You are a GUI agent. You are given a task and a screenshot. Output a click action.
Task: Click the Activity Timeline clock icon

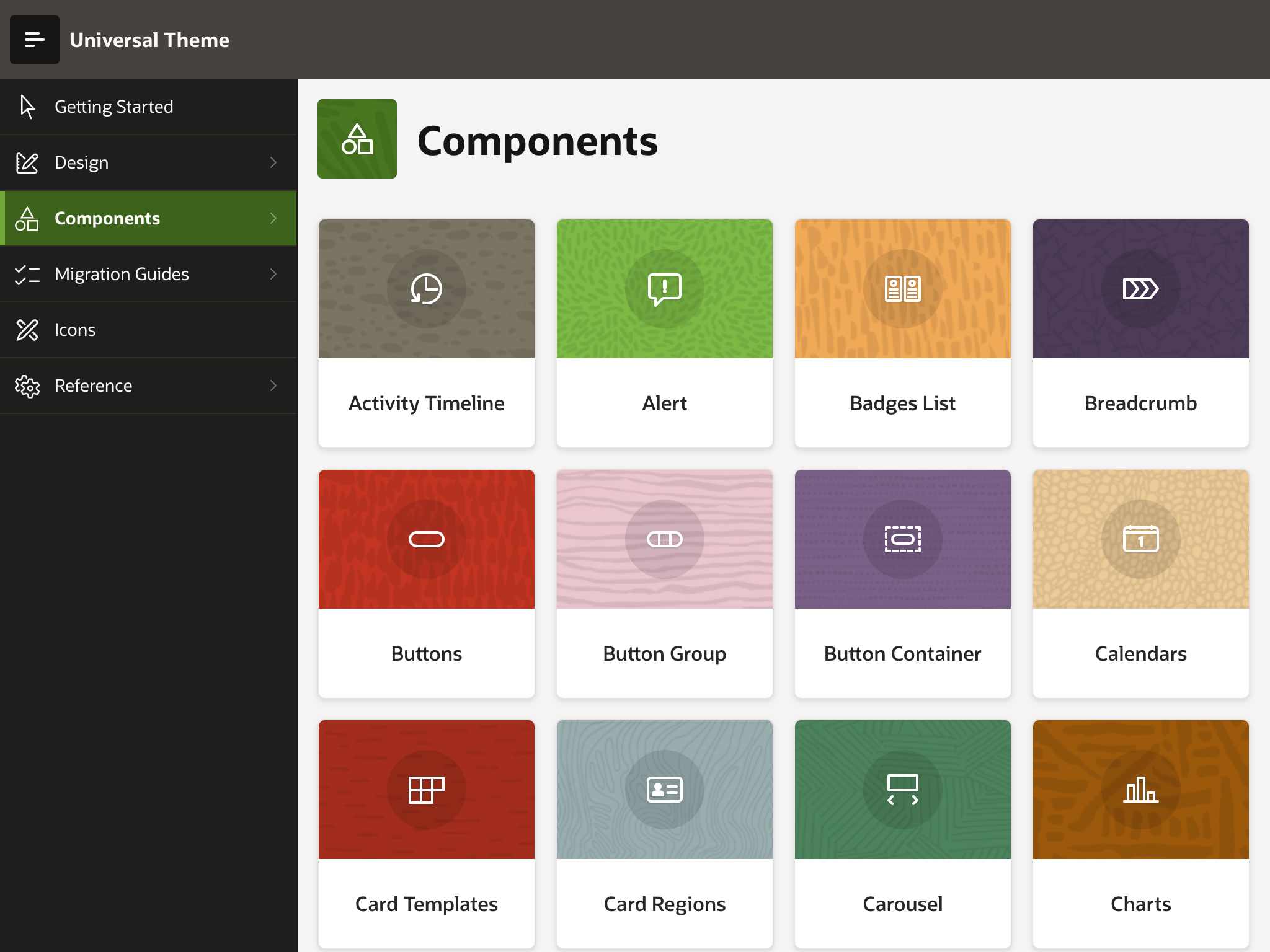(427, 289)
